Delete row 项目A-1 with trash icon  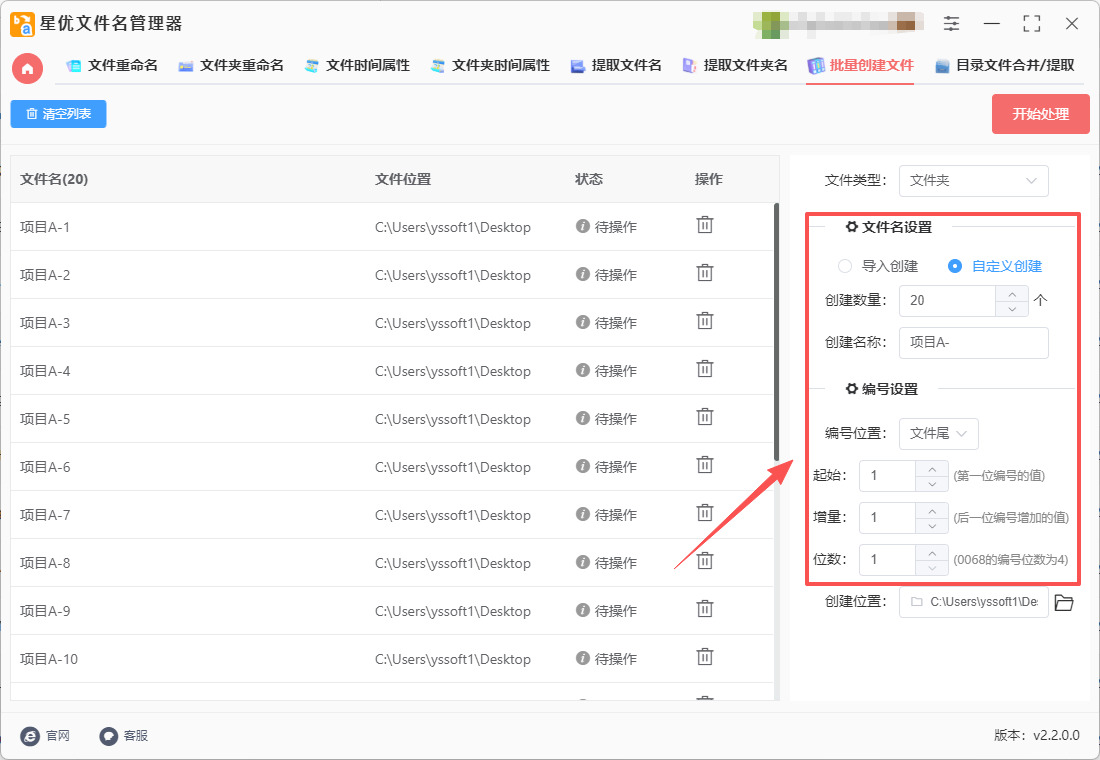tap(704, 225)
